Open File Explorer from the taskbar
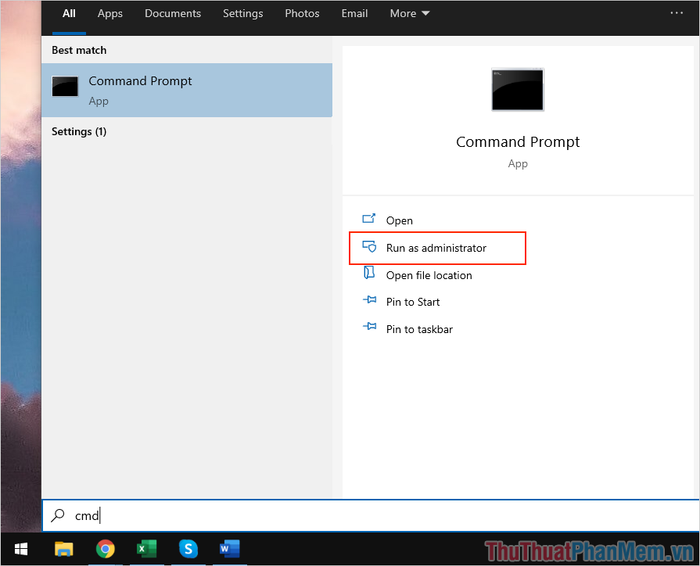The height and width of the screenshot is (566, 700). click(64, 549)
